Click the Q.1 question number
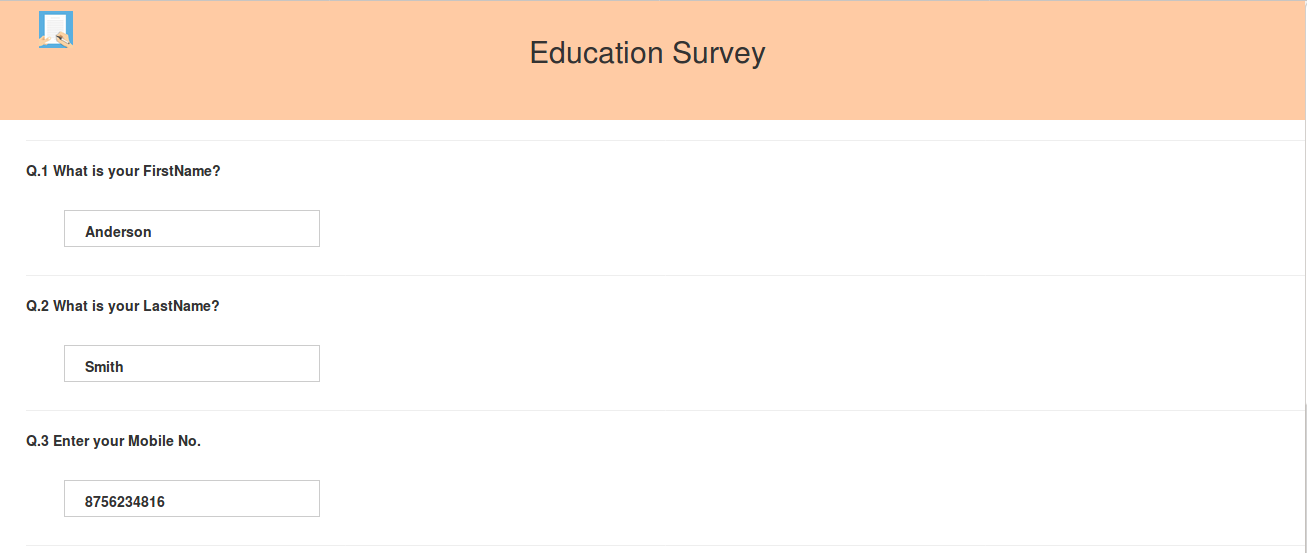Viewport: 1307px width, 553px height. click(37, 171)
